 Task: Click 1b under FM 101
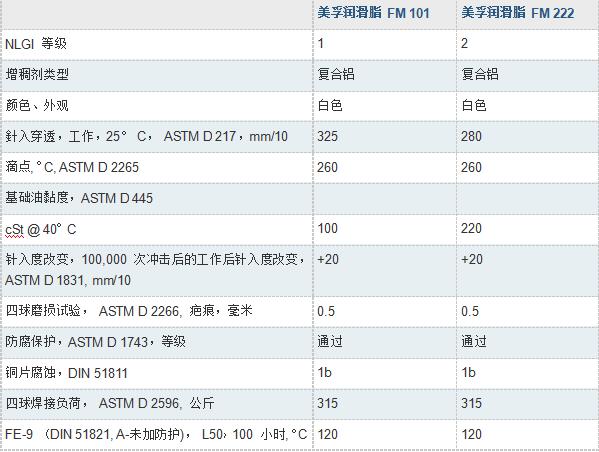[x=325, y=373]
